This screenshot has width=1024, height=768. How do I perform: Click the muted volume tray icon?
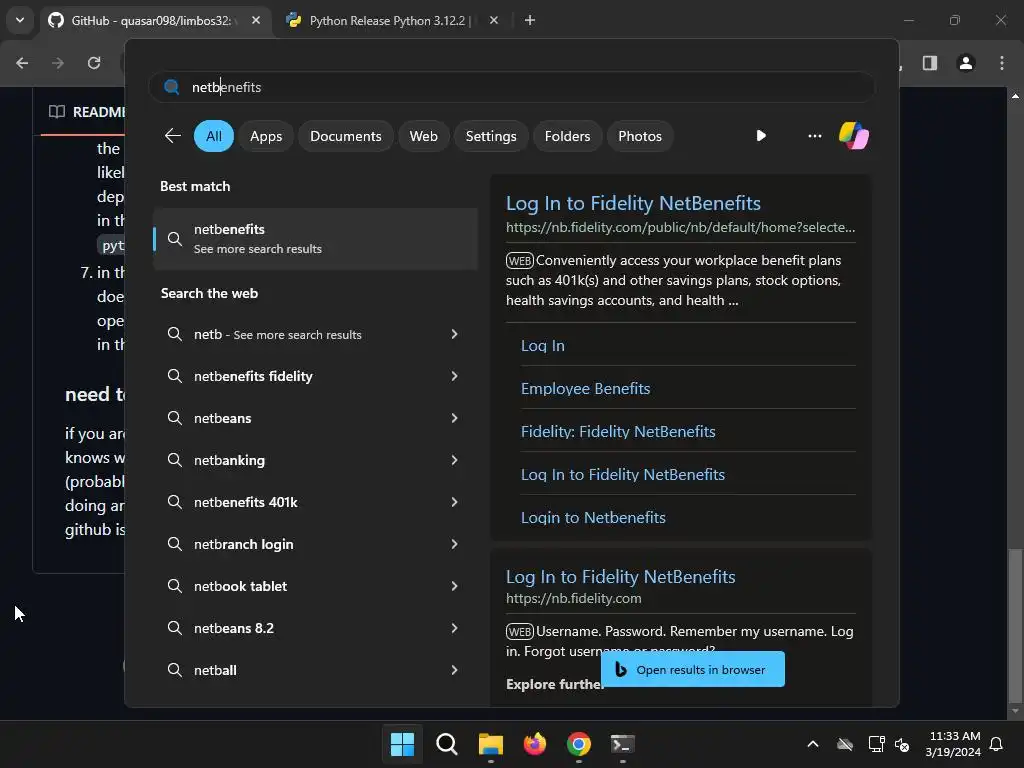point(902,744)
